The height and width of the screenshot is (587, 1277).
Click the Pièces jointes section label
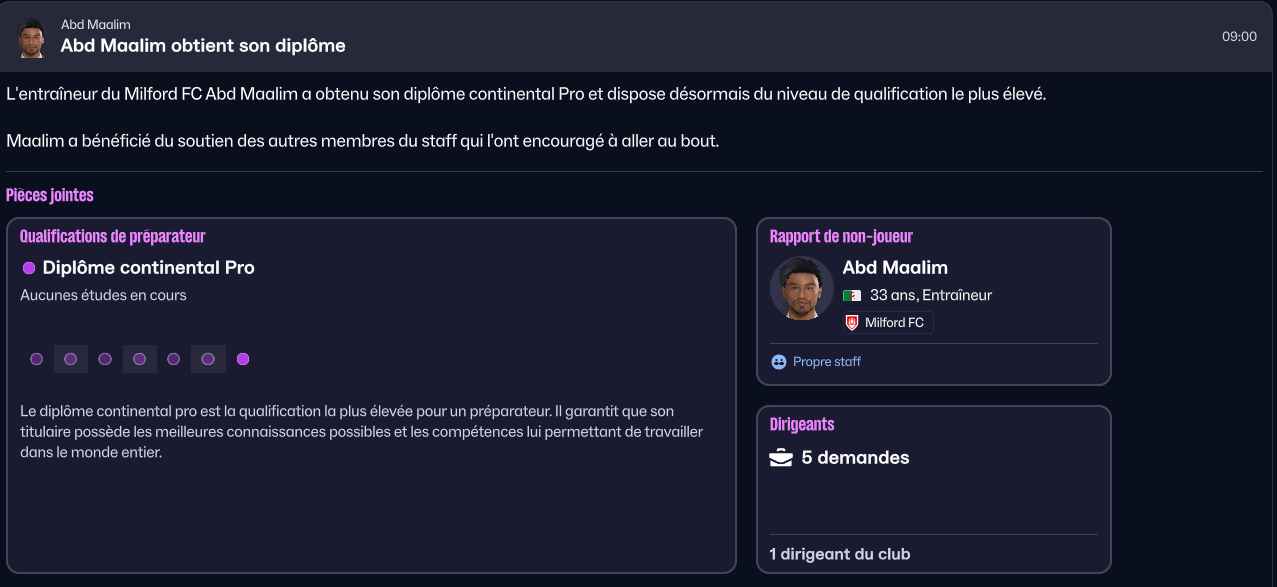(x=50, y=195)
